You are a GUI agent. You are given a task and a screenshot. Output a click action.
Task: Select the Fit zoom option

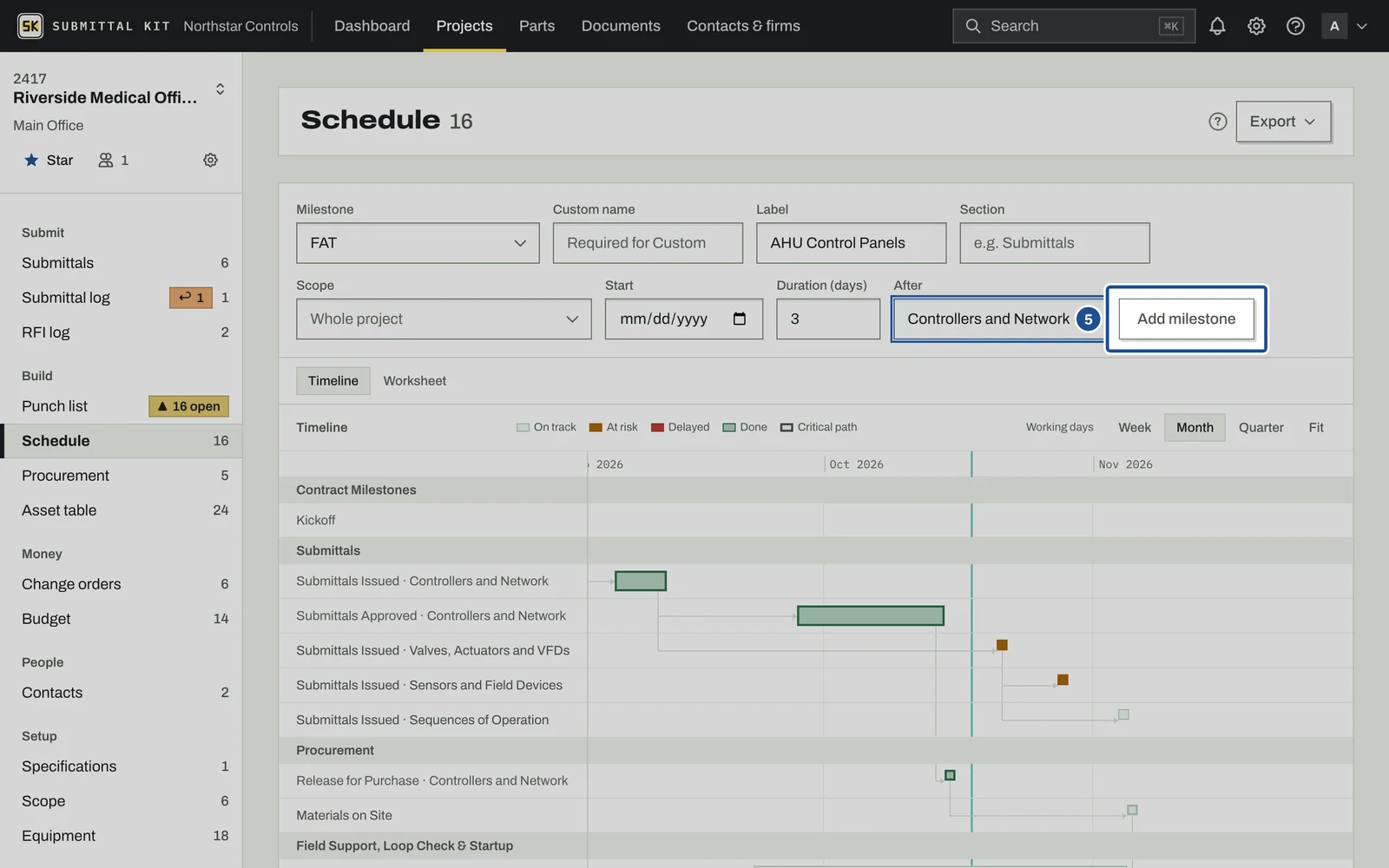(x=1316, y=427)
